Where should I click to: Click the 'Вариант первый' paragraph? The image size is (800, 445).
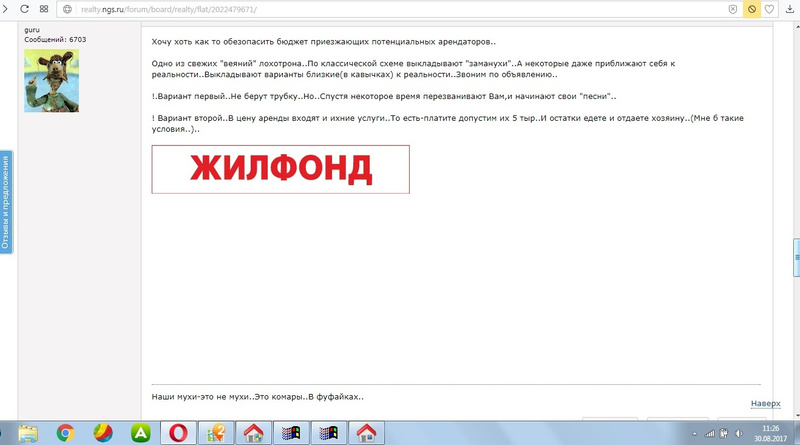(384, 96)
